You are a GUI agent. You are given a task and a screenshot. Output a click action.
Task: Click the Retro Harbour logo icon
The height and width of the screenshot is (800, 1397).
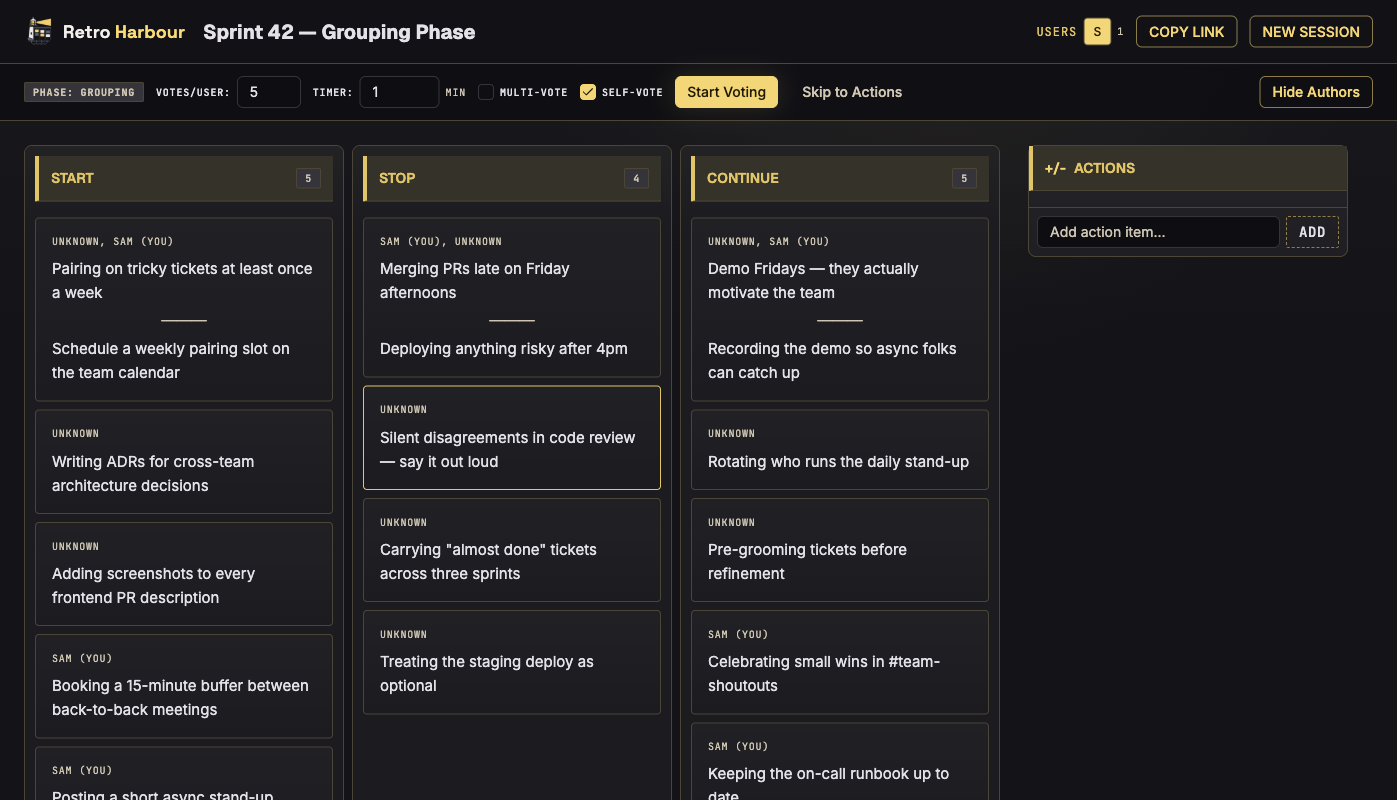pos(39,32)
